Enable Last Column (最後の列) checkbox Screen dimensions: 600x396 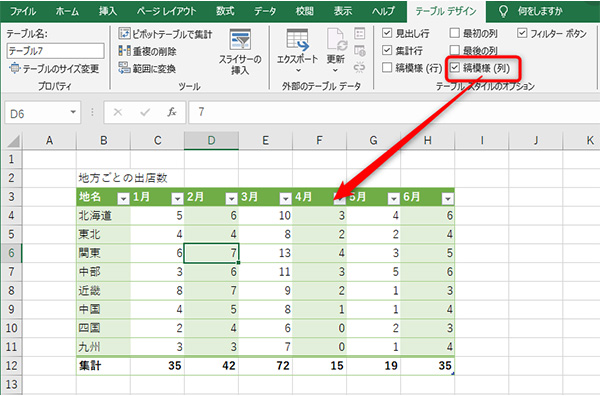454,50
